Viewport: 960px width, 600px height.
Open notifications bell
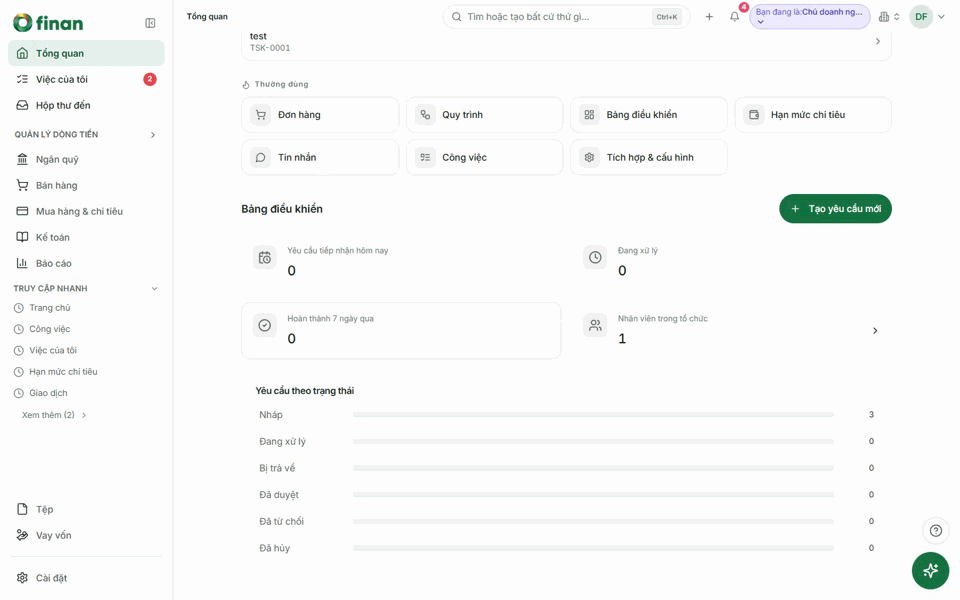coord(735,17)
